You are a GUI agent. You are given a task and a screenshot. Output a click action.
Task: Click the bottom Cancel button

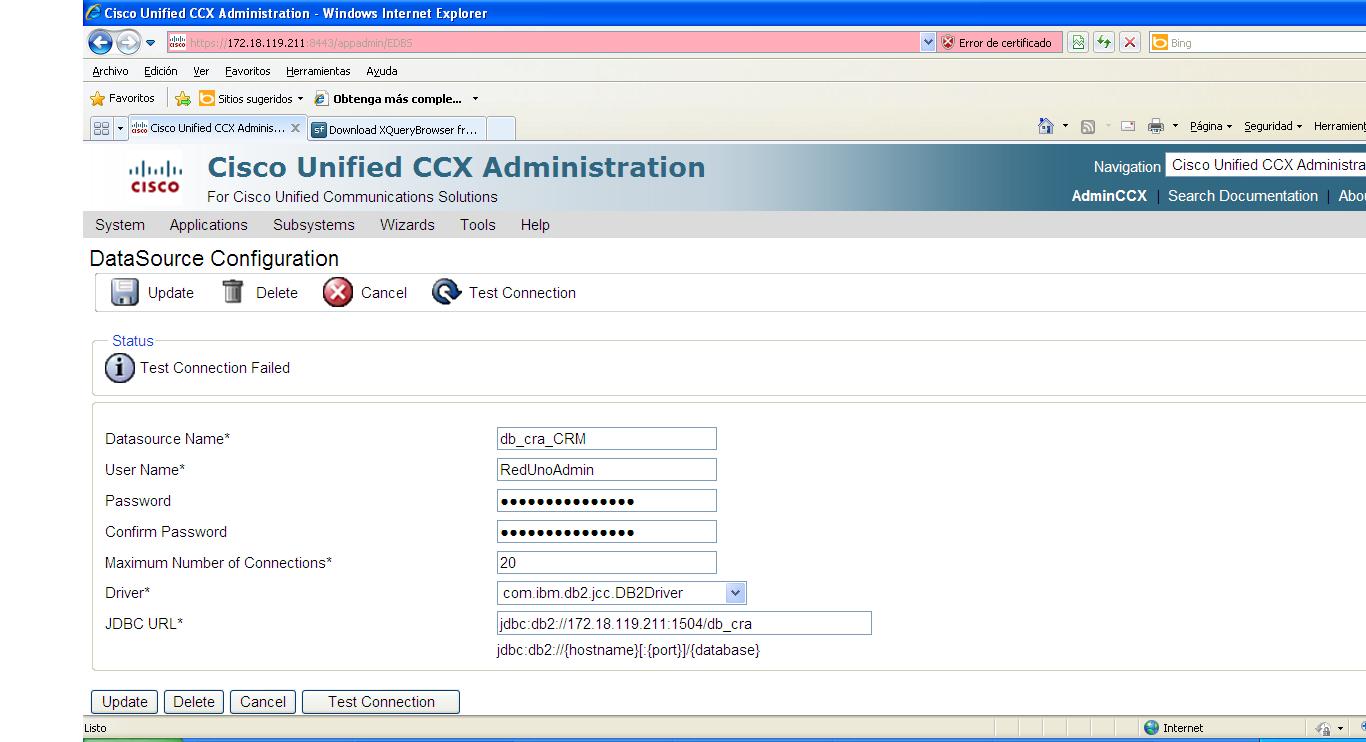pyautogui.click(x=263, y=702)
